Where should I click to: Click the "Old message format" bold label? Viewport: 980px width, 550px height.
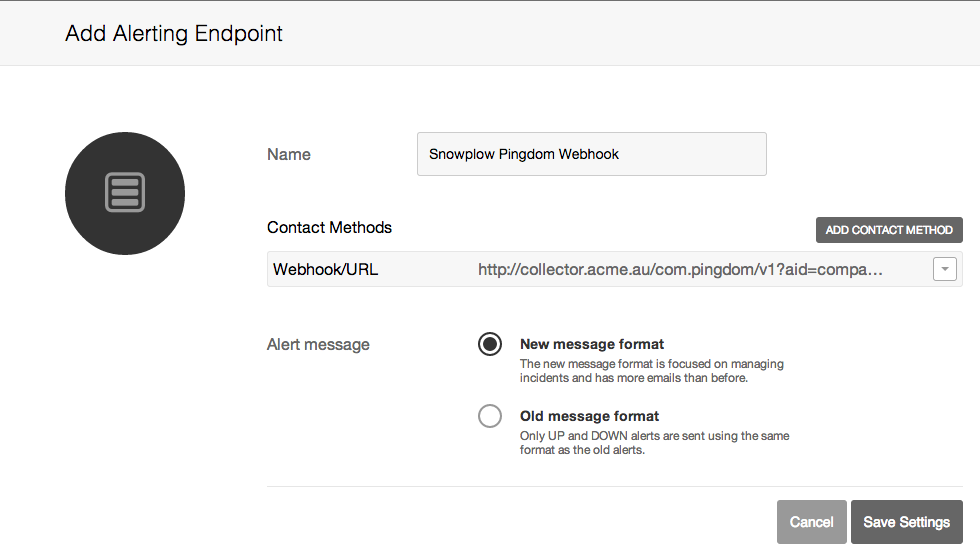(589, 416)
